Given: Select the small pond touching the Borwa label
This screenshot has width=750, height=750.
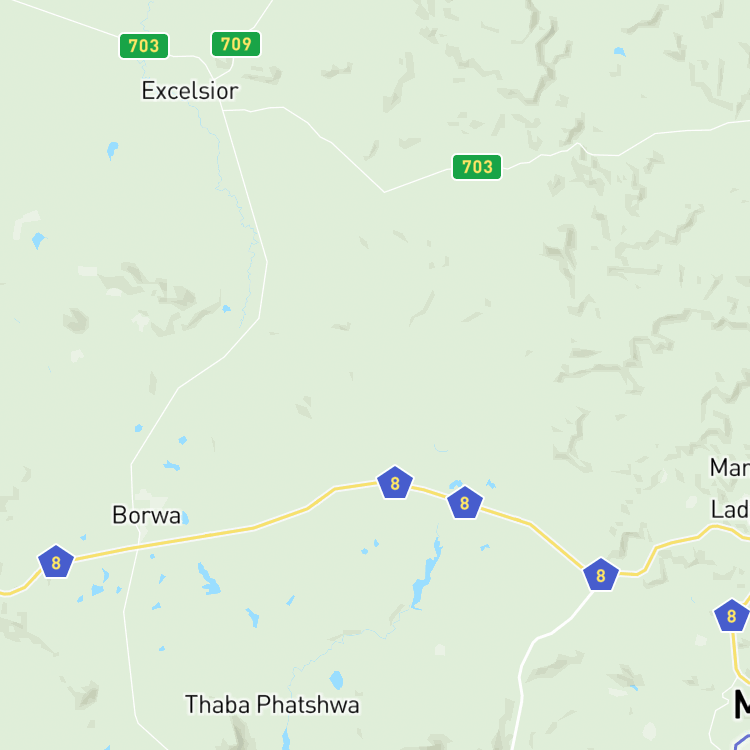Looking at the screenshot, I should click(x=185, y=518).
